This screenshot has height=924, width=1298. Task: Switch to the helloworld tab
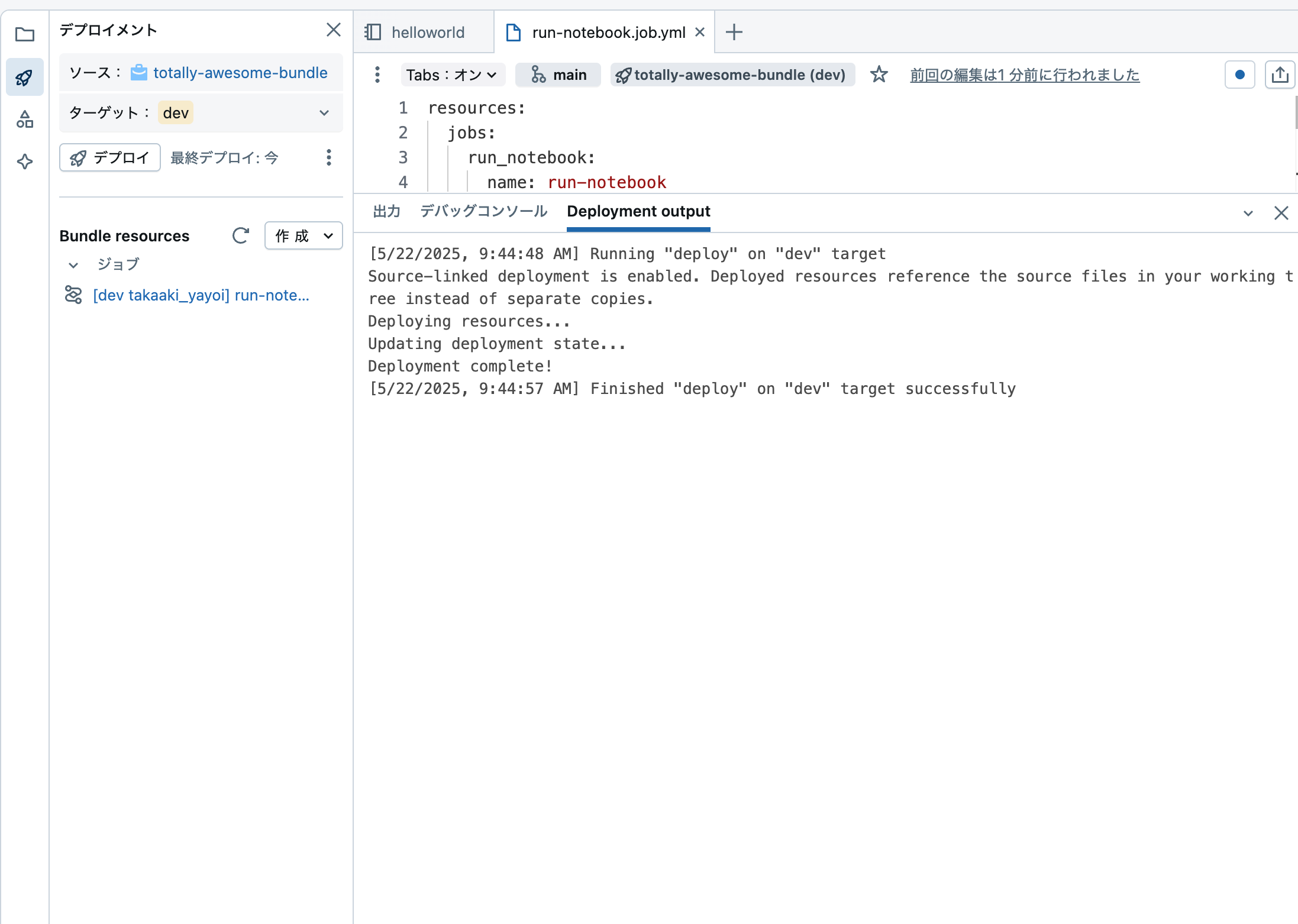[427, 32]
